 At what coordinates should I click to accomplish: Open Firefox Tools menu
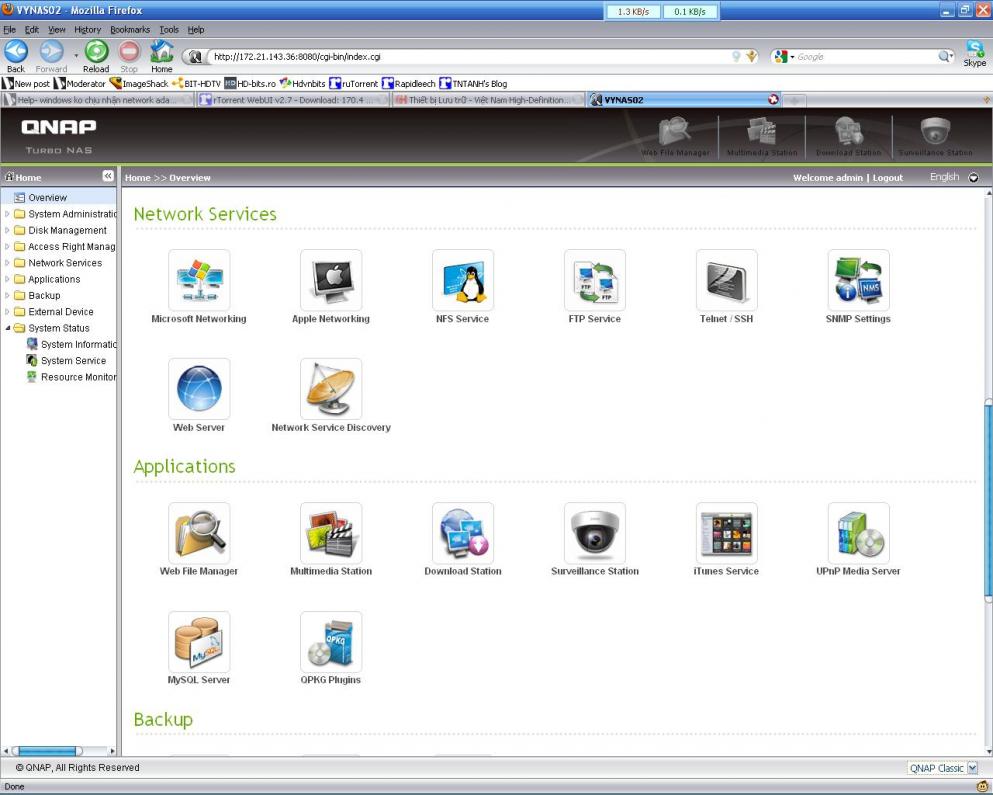pyautogui.click(x=169, y=30)
